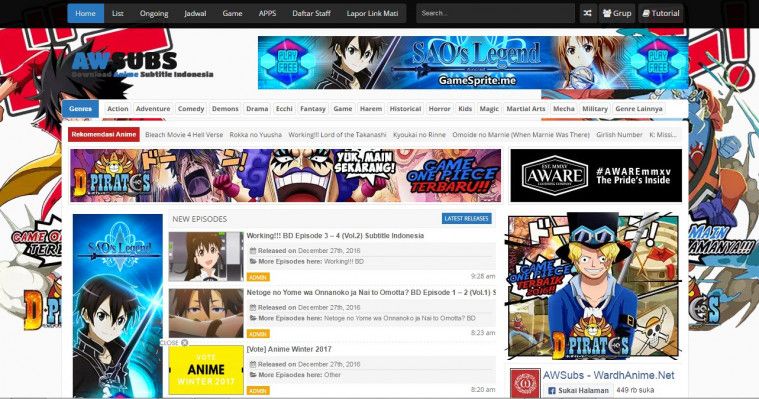Open Bleach Movie 4 Hell Verse recommendation

point(184,135)
